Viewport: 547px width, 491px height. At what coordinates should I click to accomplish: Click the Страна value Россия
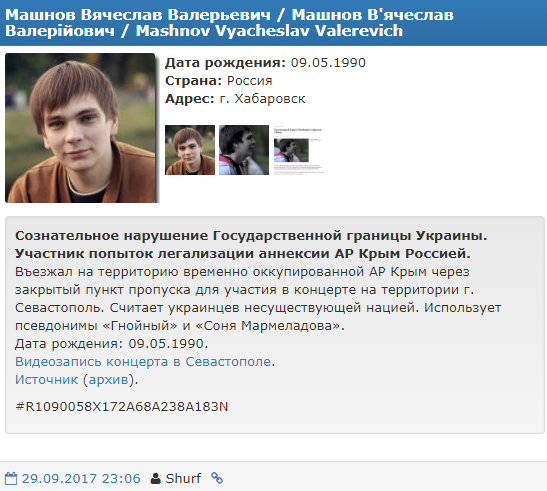pyautogui.click(x=249, y=81)
